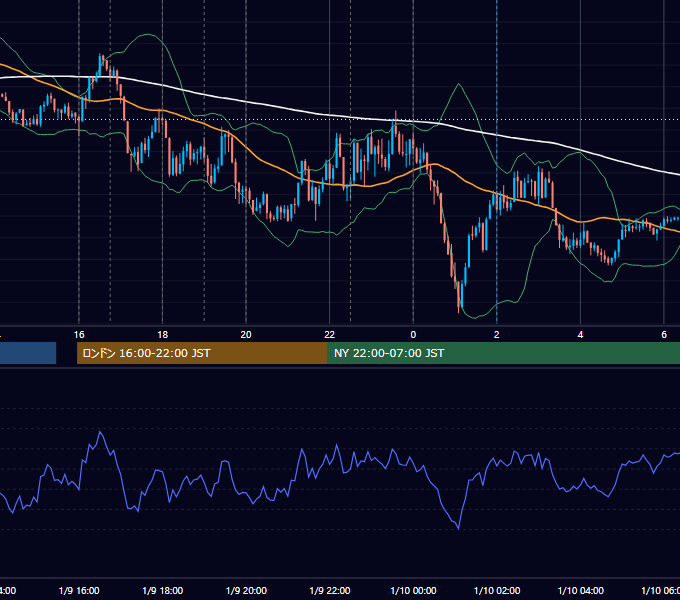Click the NY 22:00-07:00 JST session bar
Viewport: 680px width, 600px height.
(503, 353)
